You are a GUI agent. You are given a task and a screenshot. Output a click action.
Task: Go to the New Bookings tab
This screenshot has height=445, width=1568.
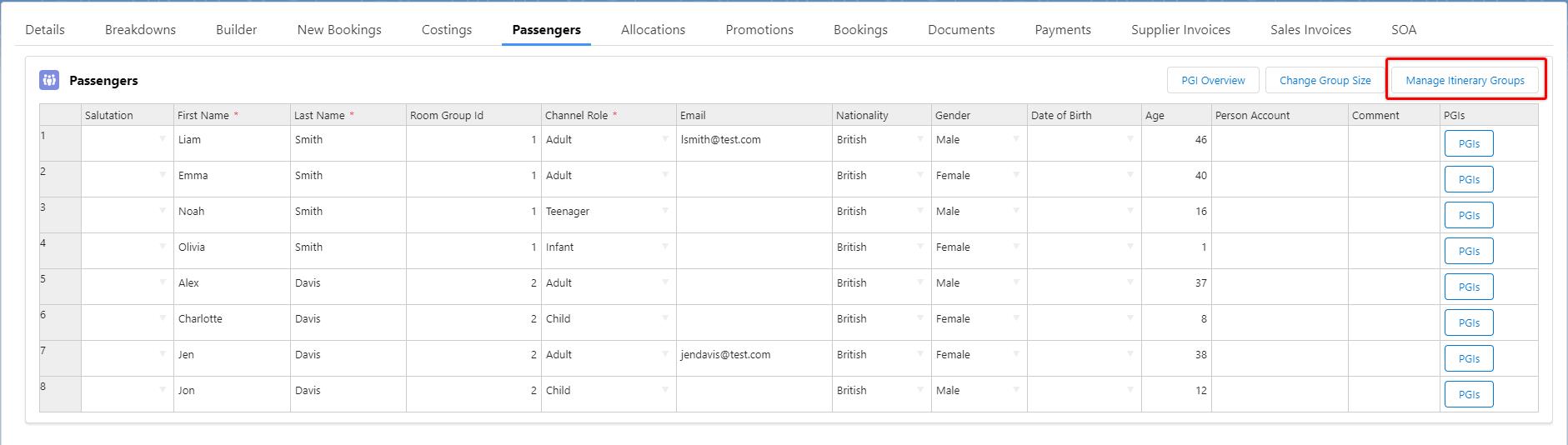[x=339, y=30]
